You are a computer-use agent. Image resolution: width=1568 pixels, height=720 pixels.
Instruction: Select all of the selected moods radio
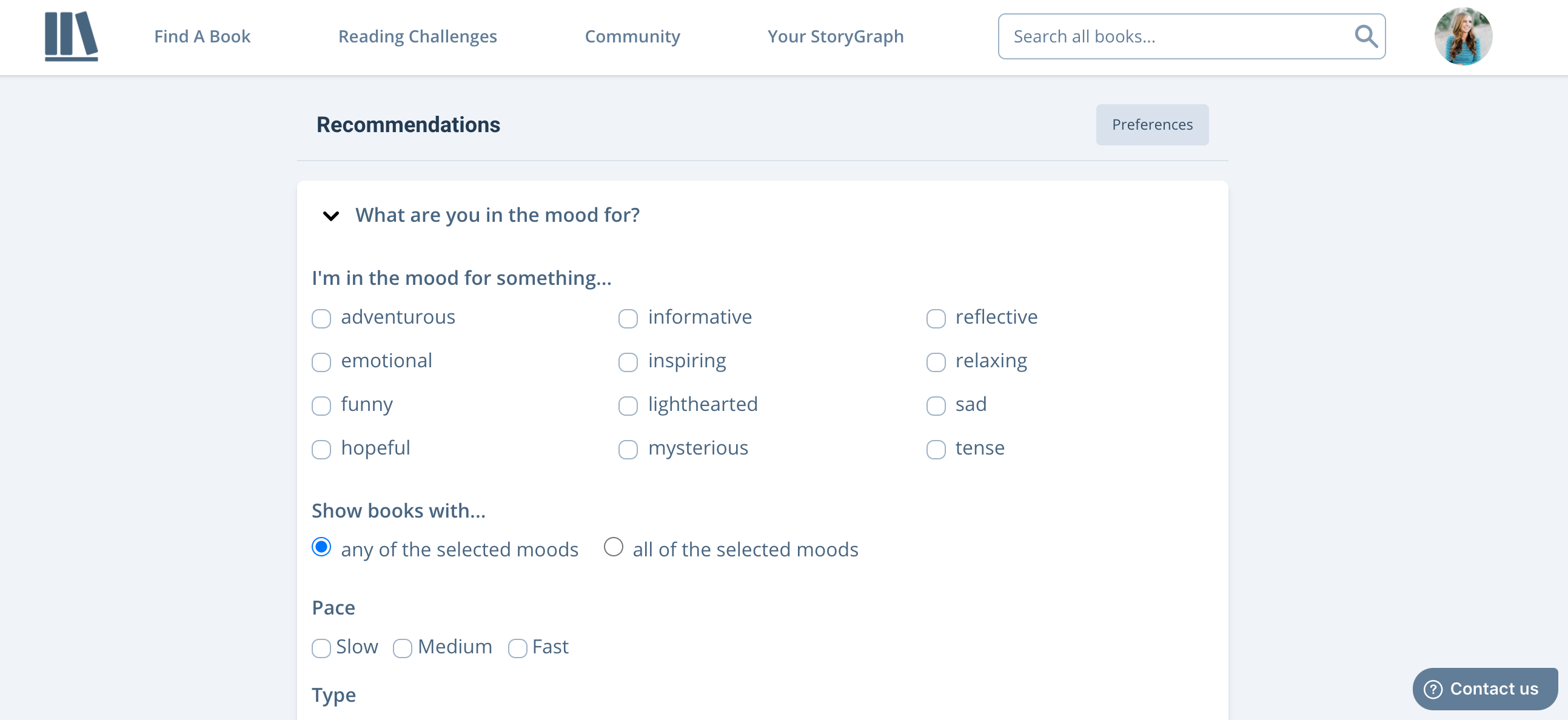click(613, 547)
